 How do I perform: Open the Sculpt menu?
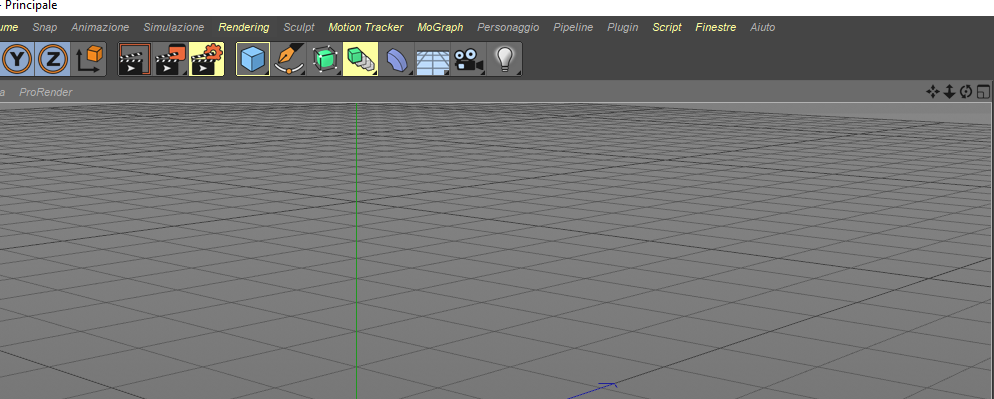[299, 27]
